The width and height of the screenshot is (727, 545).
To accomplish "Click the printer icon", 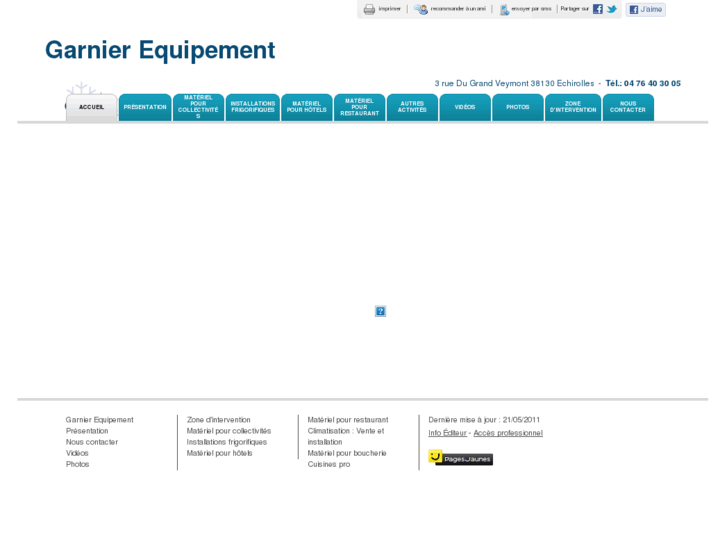I will tap(369, 9).
